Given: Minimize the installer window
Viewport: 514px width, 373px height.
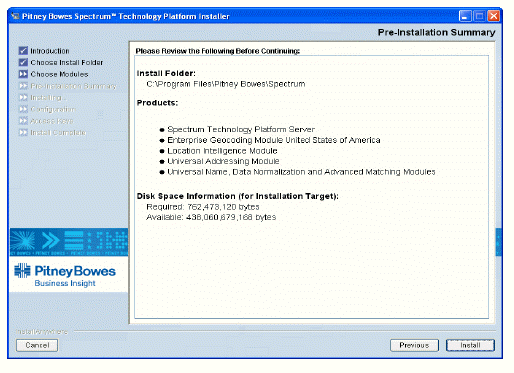Looking at the screenshot, I should pyautogui.click(x=465, y=16).
